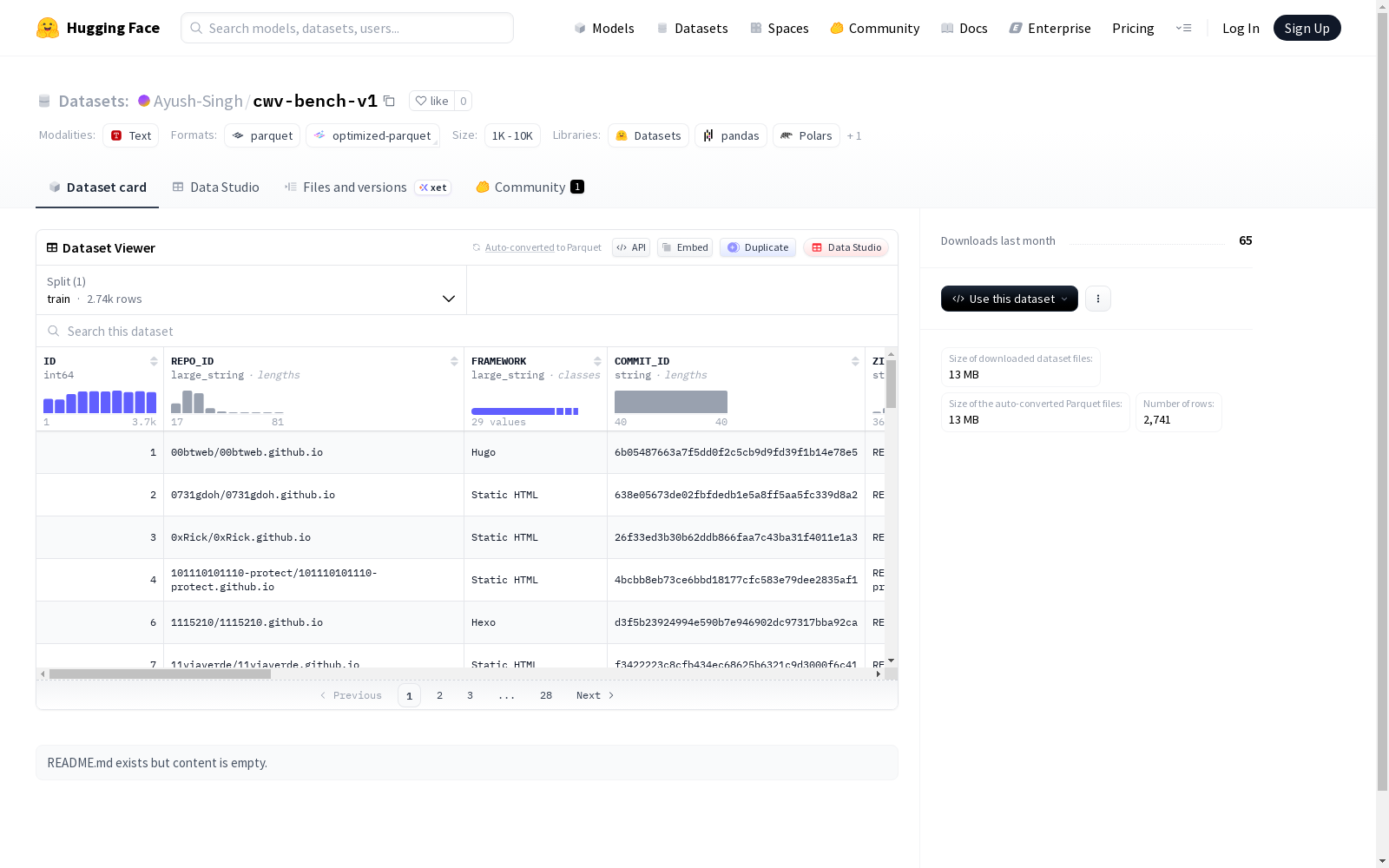Jump to page 28 of the dataset
Screen dimensions: 1389x868
(546, 695)
